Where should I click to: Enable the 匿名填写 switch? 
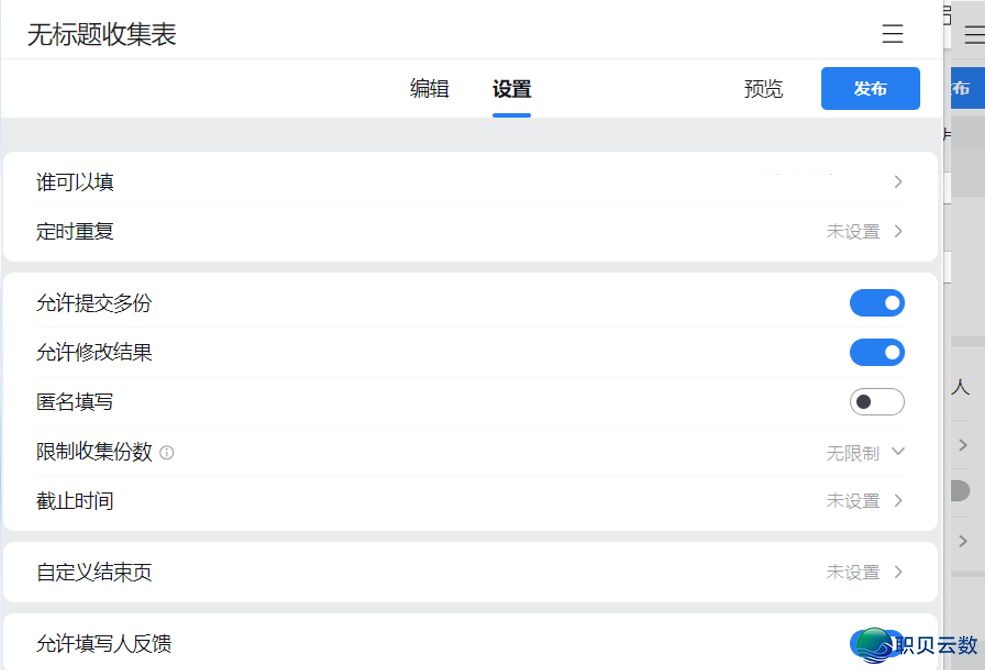877,402
